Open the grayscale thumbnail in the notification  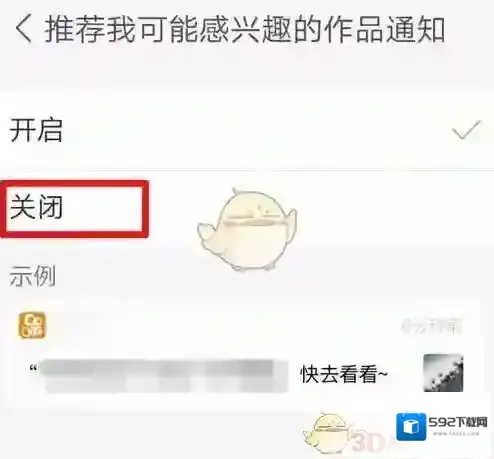pyautogui.click(x=443, y=373)
